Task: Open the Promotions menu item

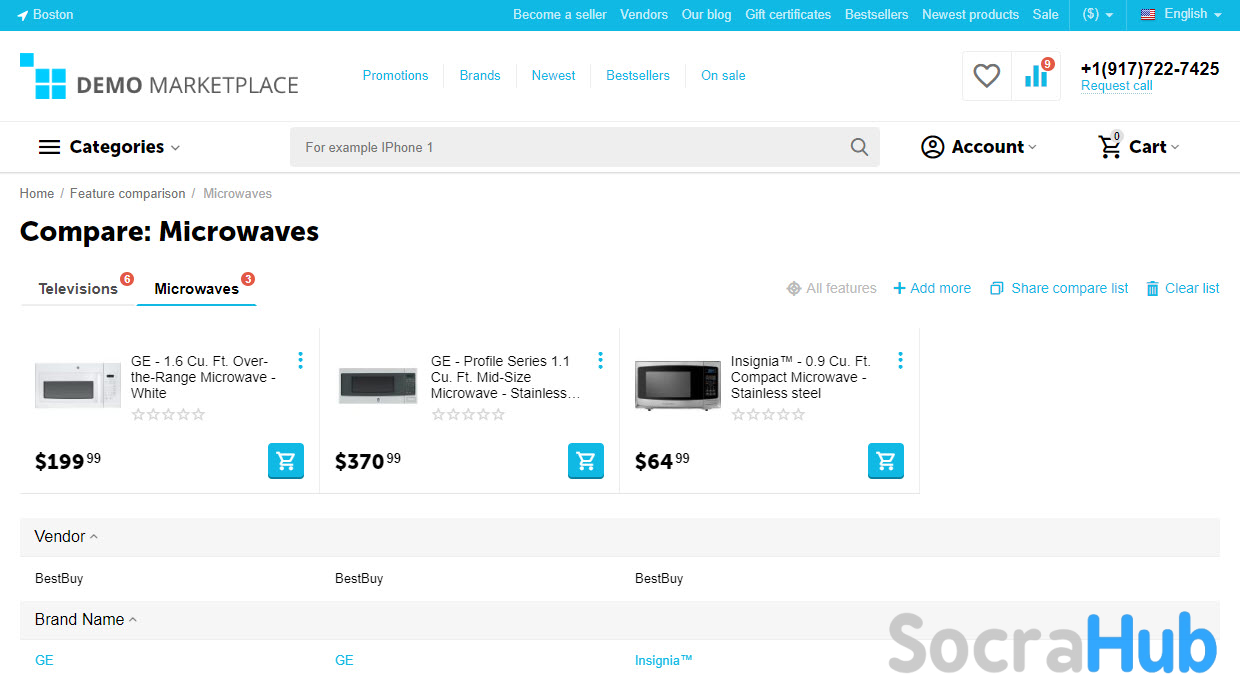Action: coord(395,76)
